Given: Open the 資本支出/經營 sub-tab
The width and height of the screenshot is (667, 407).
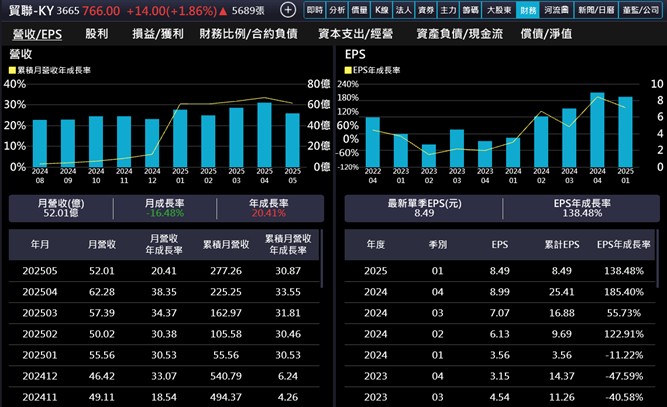Looking at the screenshot, I should coord(356,34).
